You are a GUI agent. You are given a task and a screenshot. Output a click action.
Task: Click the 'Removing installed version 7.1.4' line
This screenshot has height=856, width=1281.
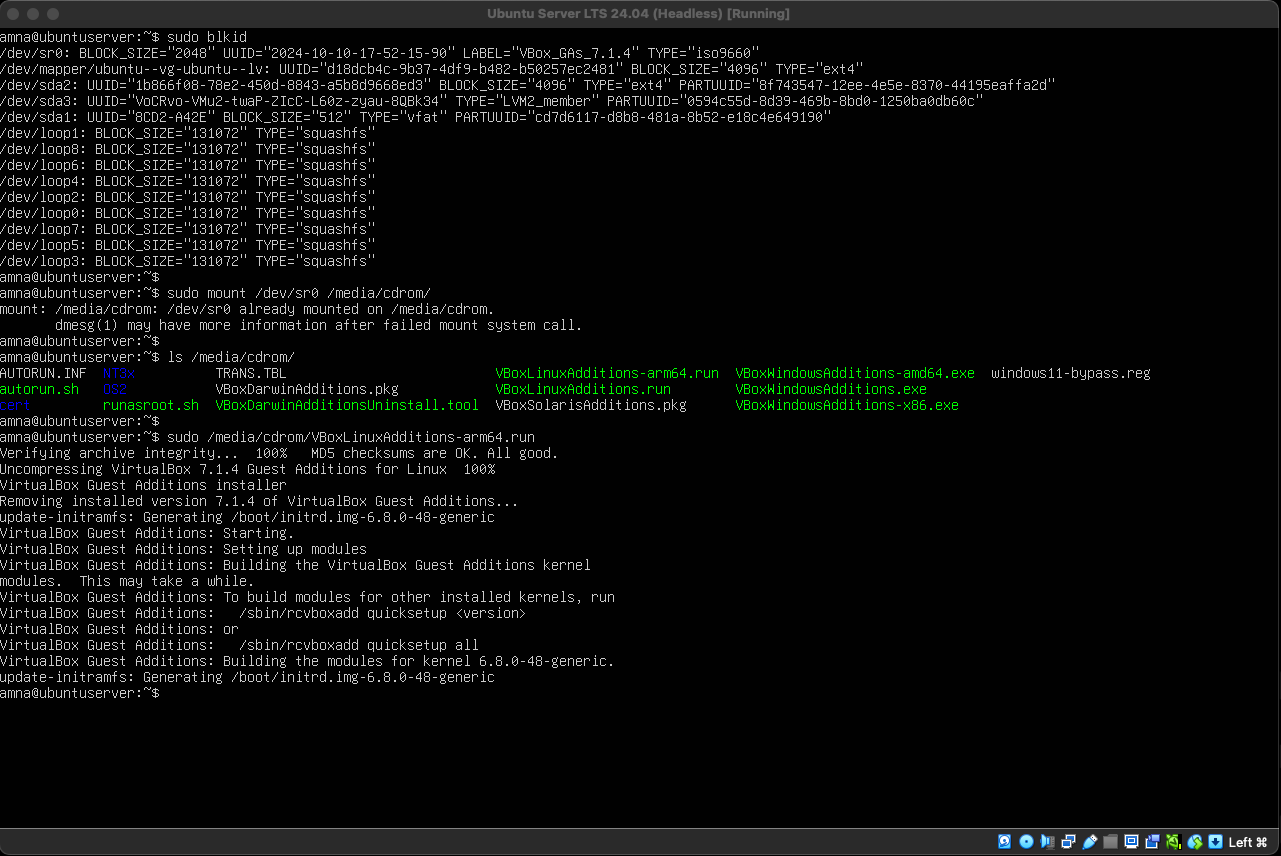pos(259,501)
